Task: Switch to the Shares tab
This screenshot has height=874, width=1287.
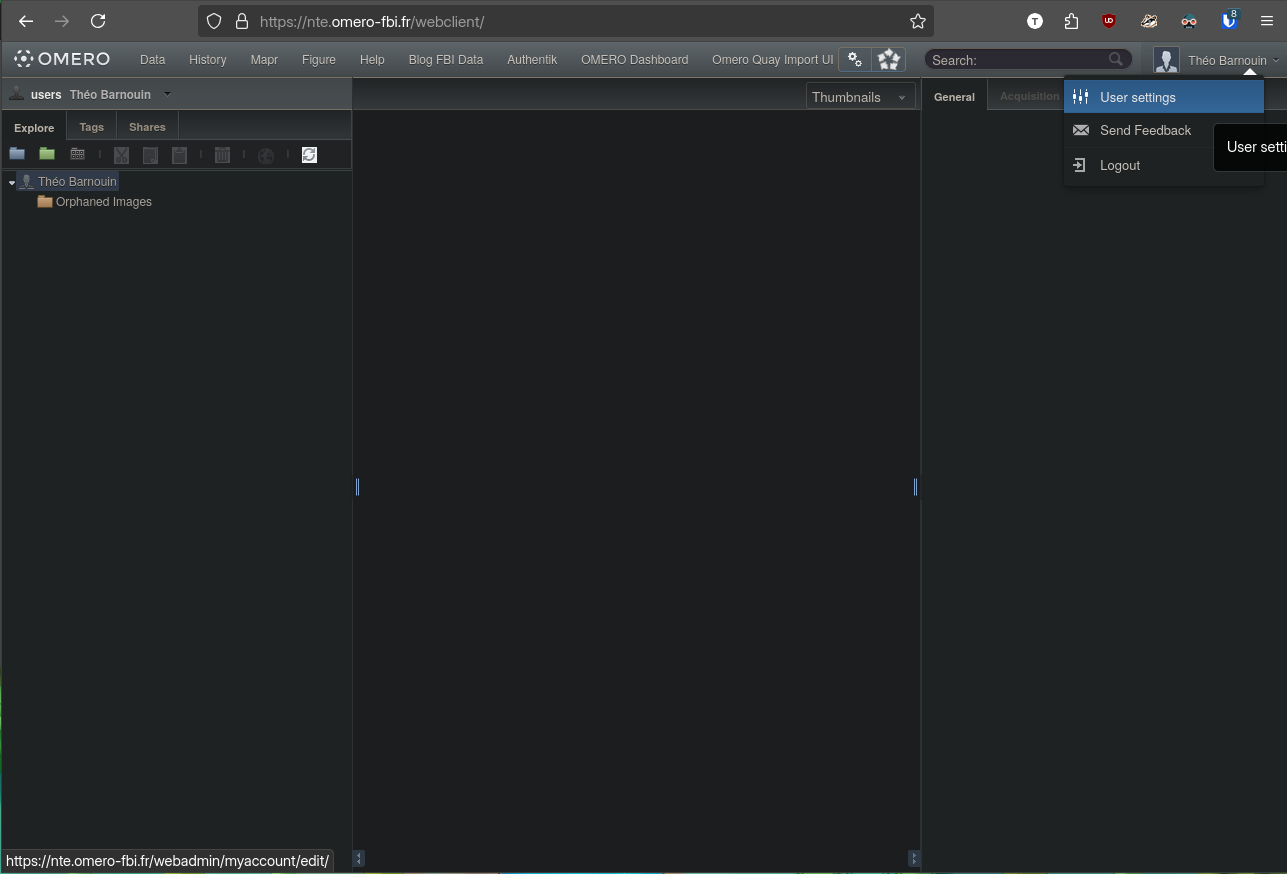Action: (x=147, y=127)
